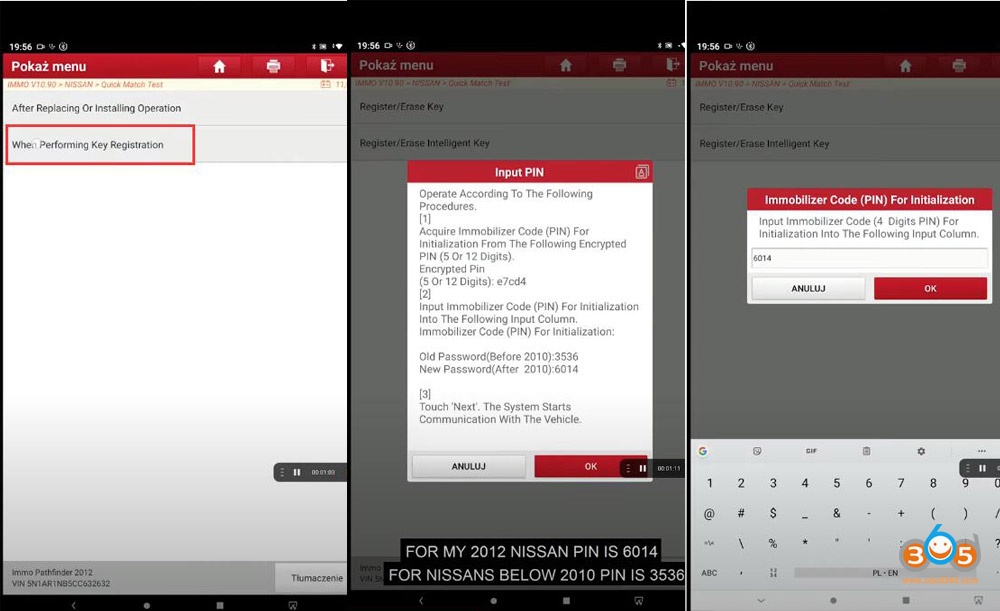Tap OK in the Input PIN dialog
This screenshot has width=1000, height=611.
click(591, 466)
